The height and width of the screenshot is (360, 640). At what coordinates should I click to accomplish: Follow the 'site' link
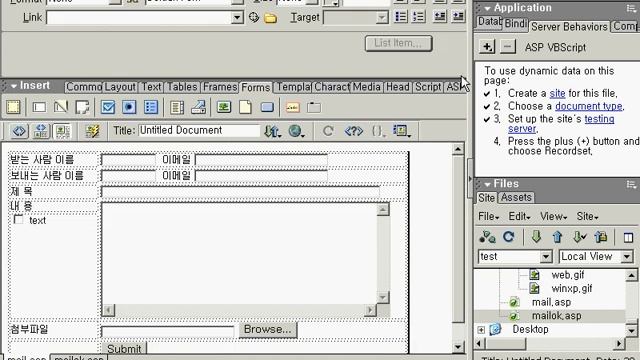(x=557, y=93)
